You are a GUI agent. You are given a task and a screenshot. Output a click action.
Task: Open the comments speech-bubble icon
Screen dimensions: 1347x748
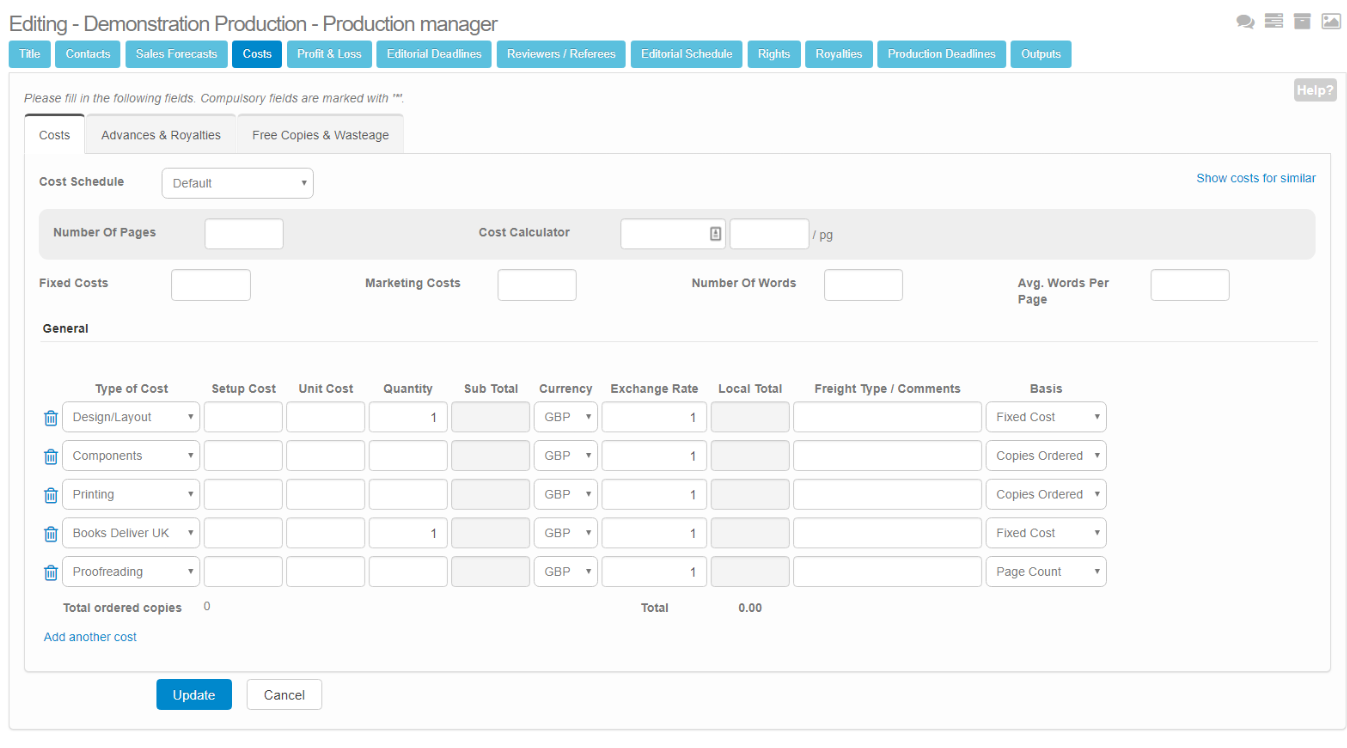click(1245, 21)
